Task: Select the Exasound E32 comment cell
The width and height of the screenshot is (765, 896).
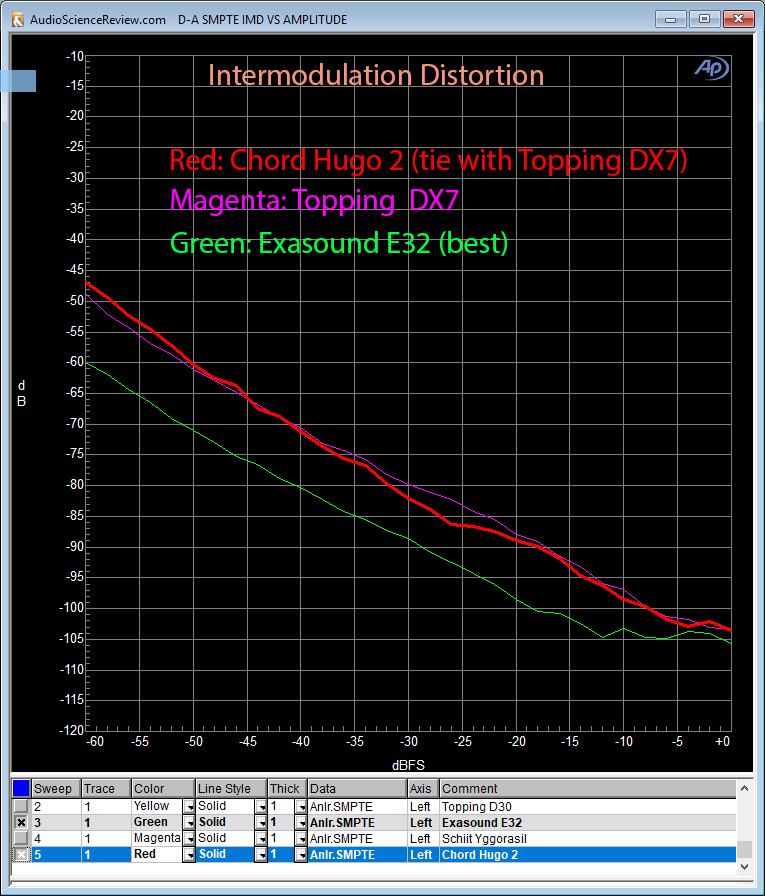Action: click(x=588, y=822)
